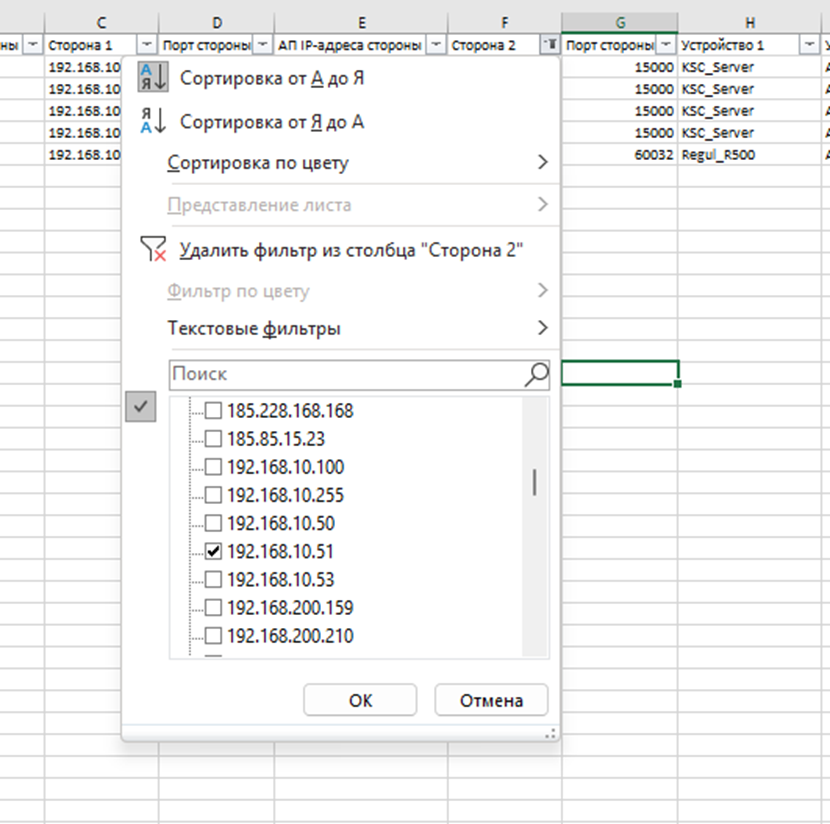This screenshot has width=830, height=824.
Task: Enable the 185.85.15.23 checkbox
Action: click(213, 438)
